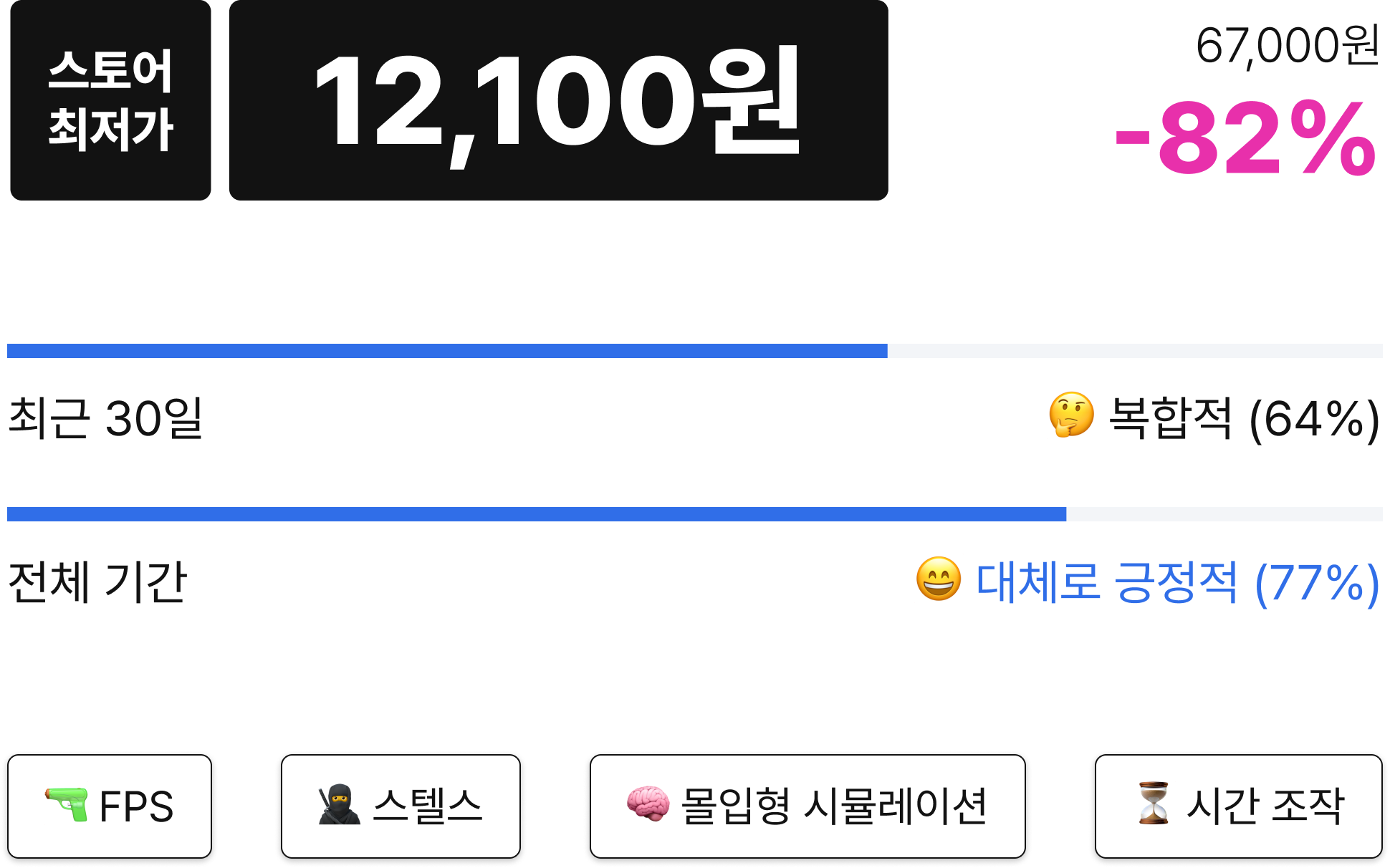Viewport: 1390px width, 868px height.
Task: Click the grinning face emoji
Action: 939,579
